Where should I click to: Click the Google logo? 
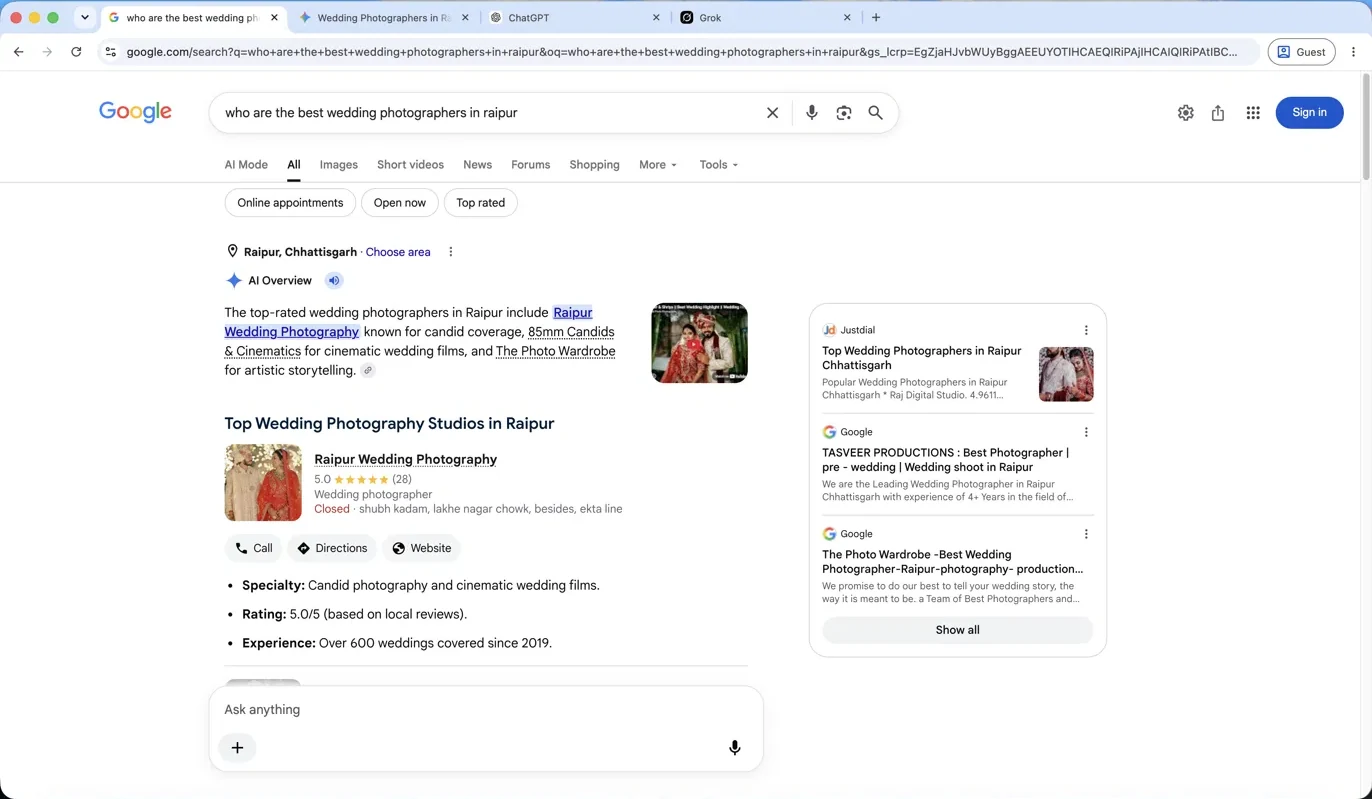135,112
